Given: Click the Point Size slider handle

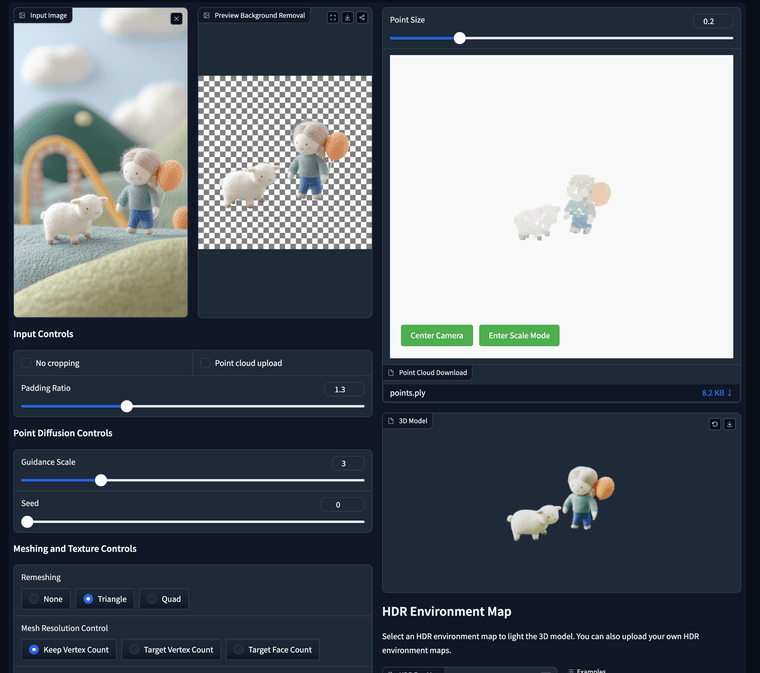Looking at the screenshot, I should 460,38.
